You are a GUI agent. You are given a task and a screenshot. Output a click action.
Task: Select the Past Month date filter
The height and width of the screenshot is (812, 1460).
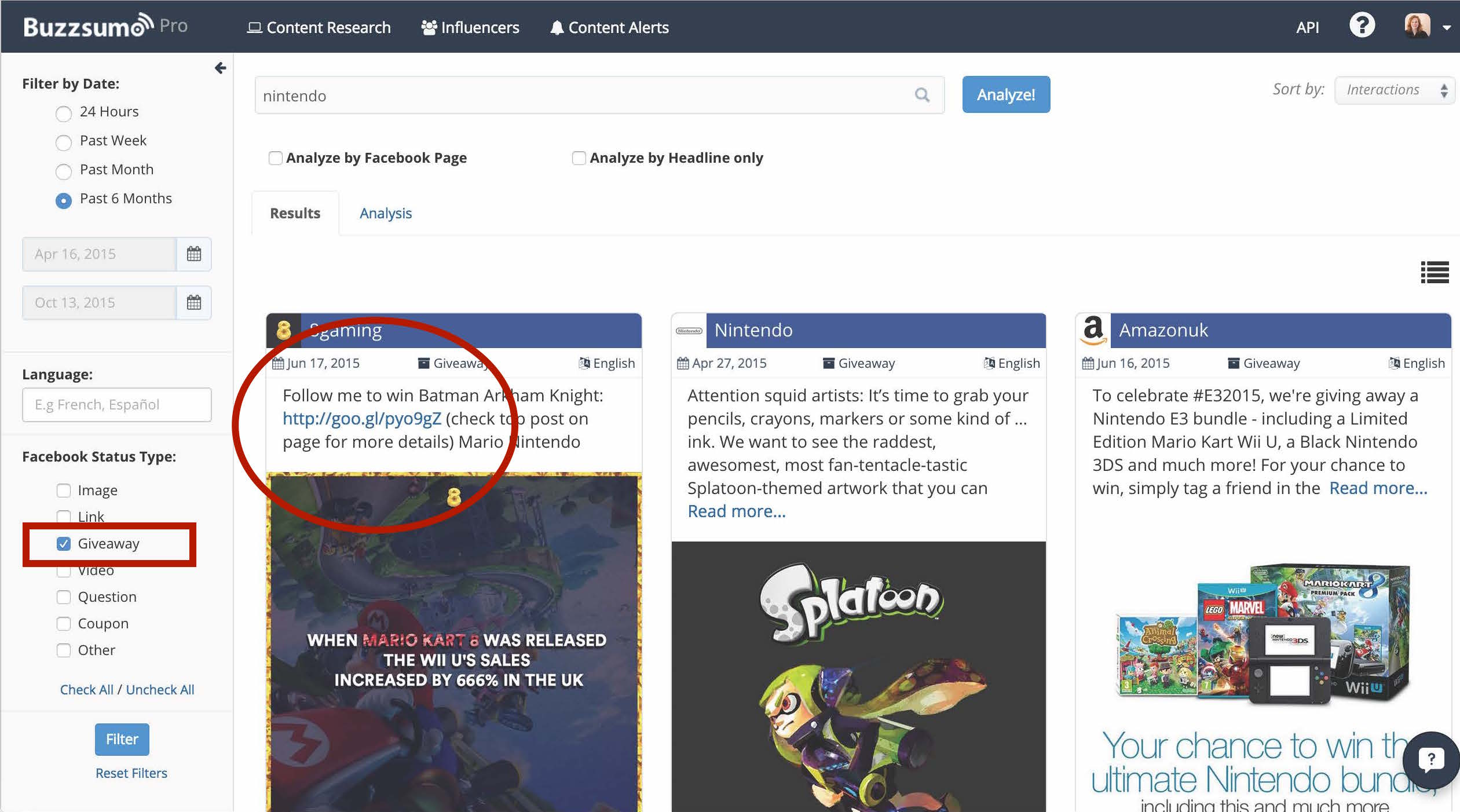[63, 171]
